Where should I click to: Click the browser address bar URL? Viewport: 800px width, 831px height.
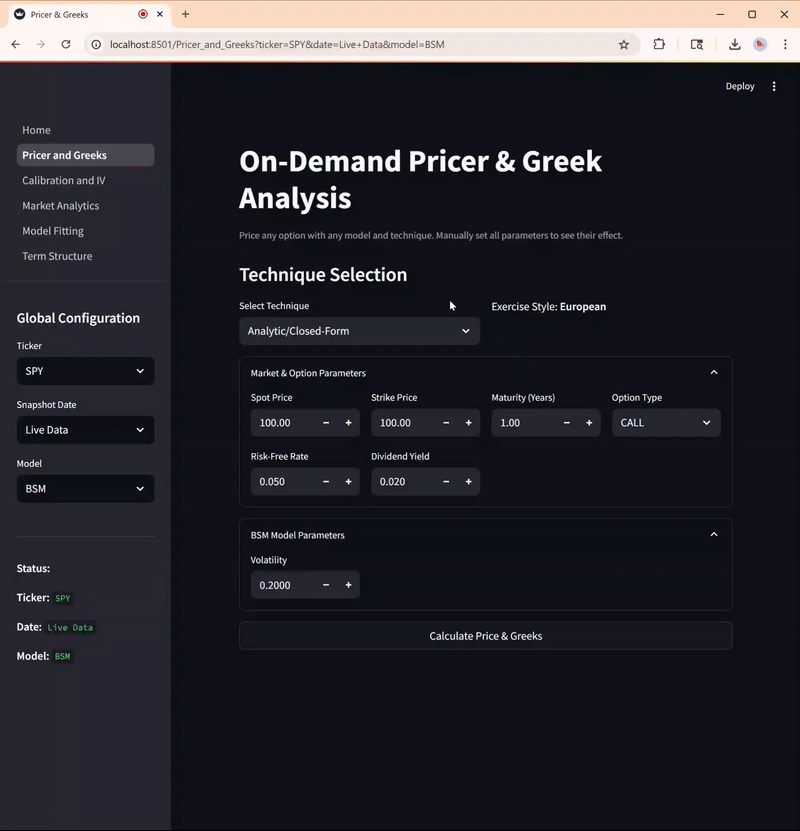[x=277, y=45]
